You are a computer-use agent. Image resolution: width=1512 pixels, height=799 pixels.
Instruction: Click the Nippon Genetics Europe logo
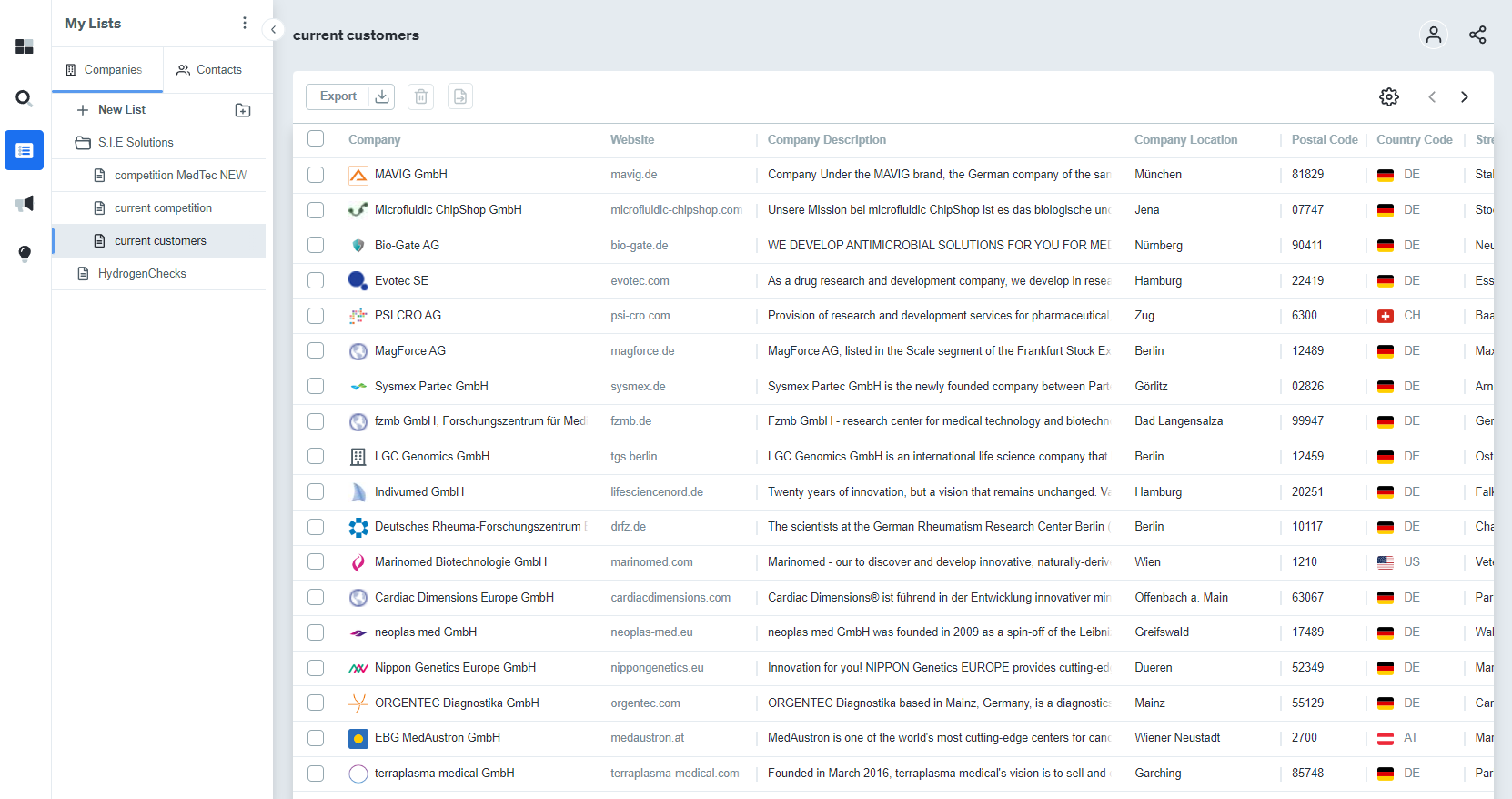[358, 668]
